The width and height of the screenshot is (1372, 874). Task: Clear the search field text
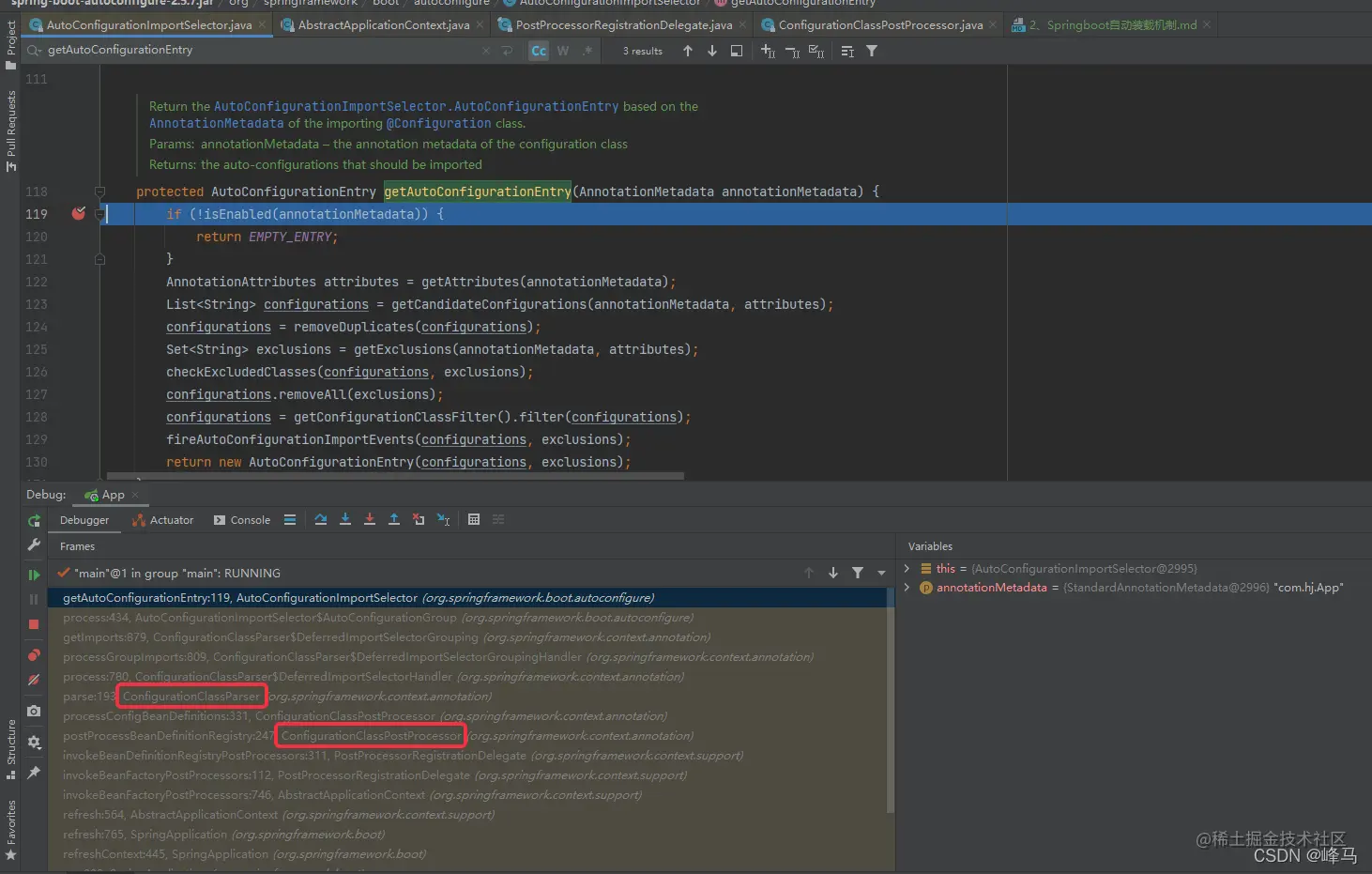[486, 51]
